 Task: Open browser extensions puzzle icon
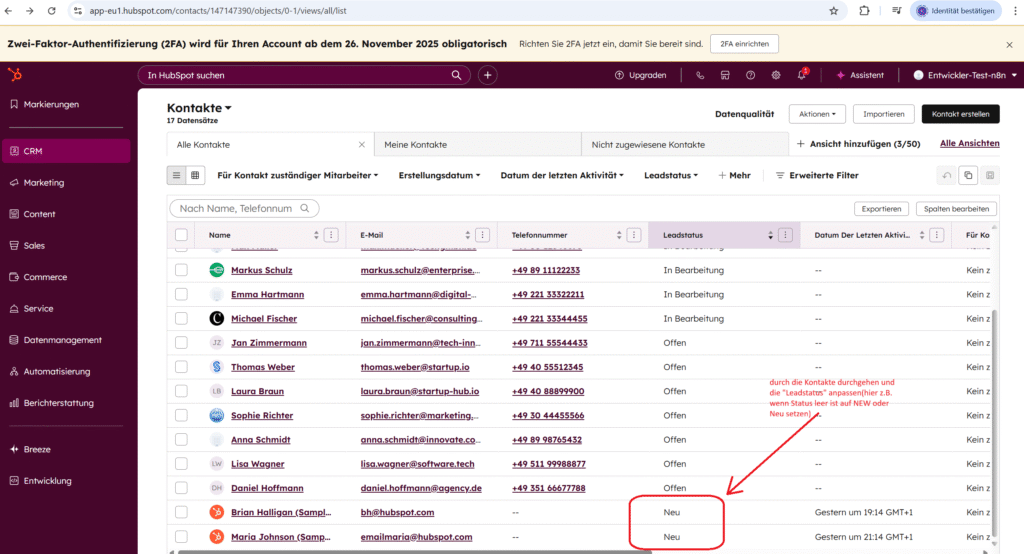(864, 10)
